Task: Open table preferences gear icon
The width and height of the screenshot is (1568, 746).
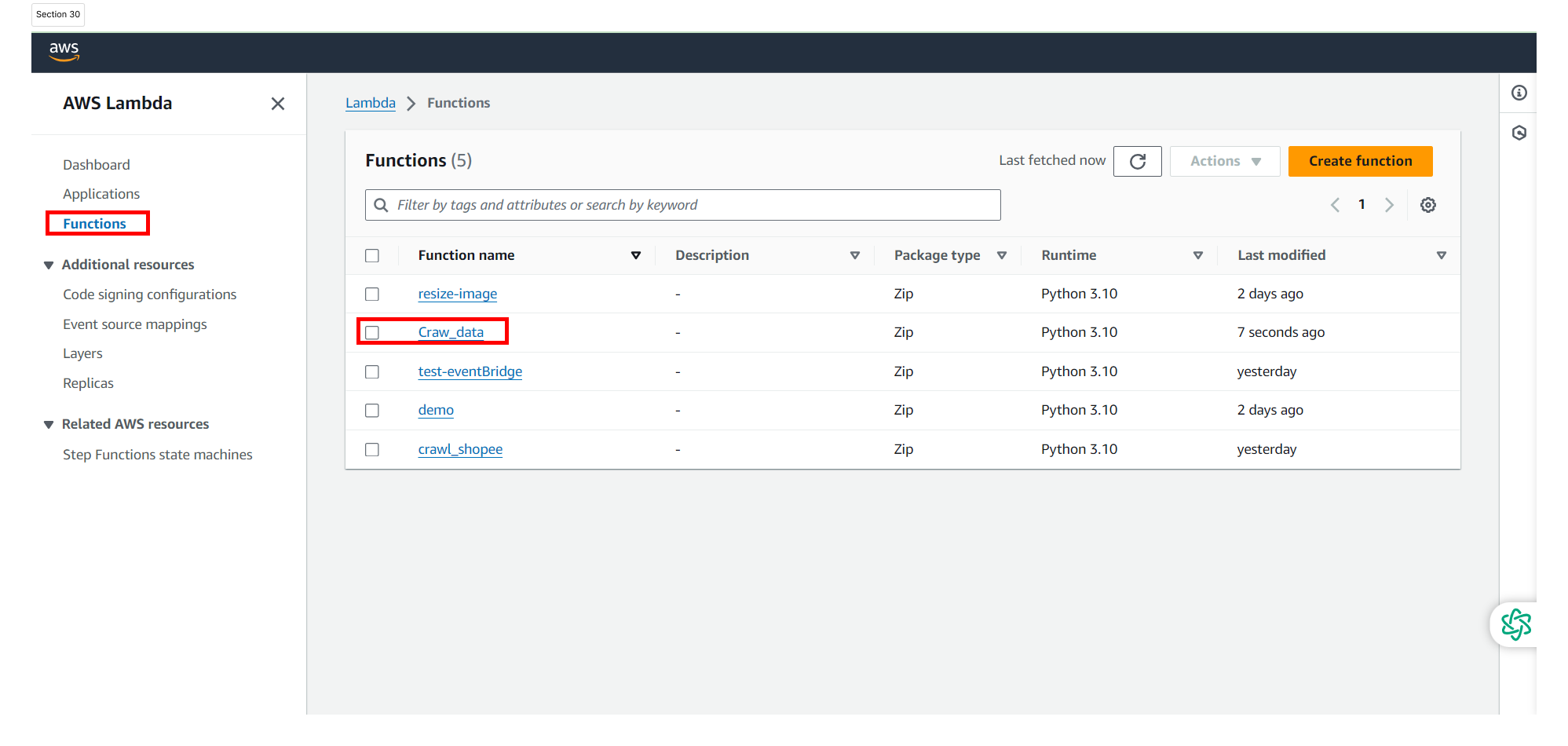Action: [x=1428, y=205]
